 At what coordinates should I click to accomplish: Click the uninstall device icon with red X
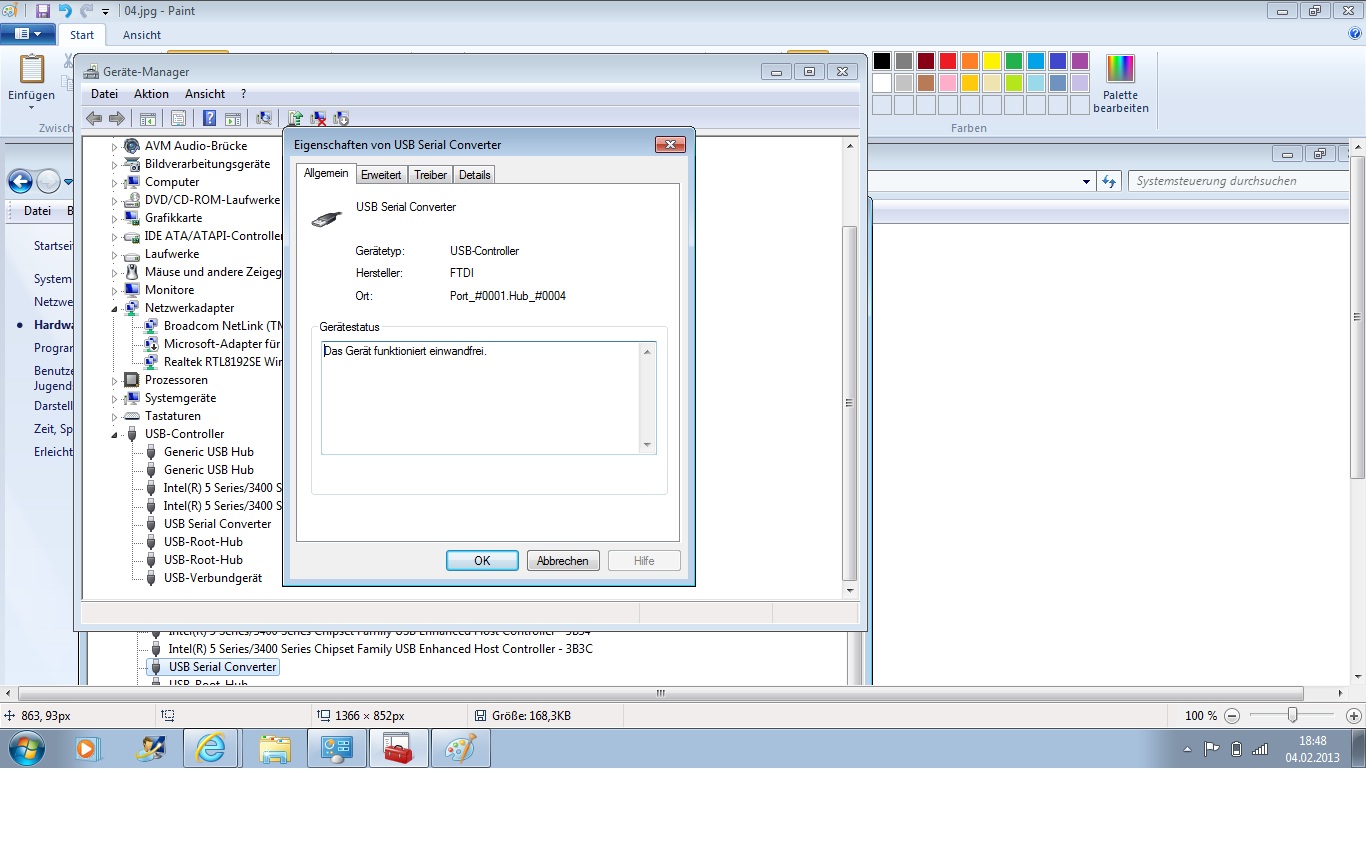319,118
